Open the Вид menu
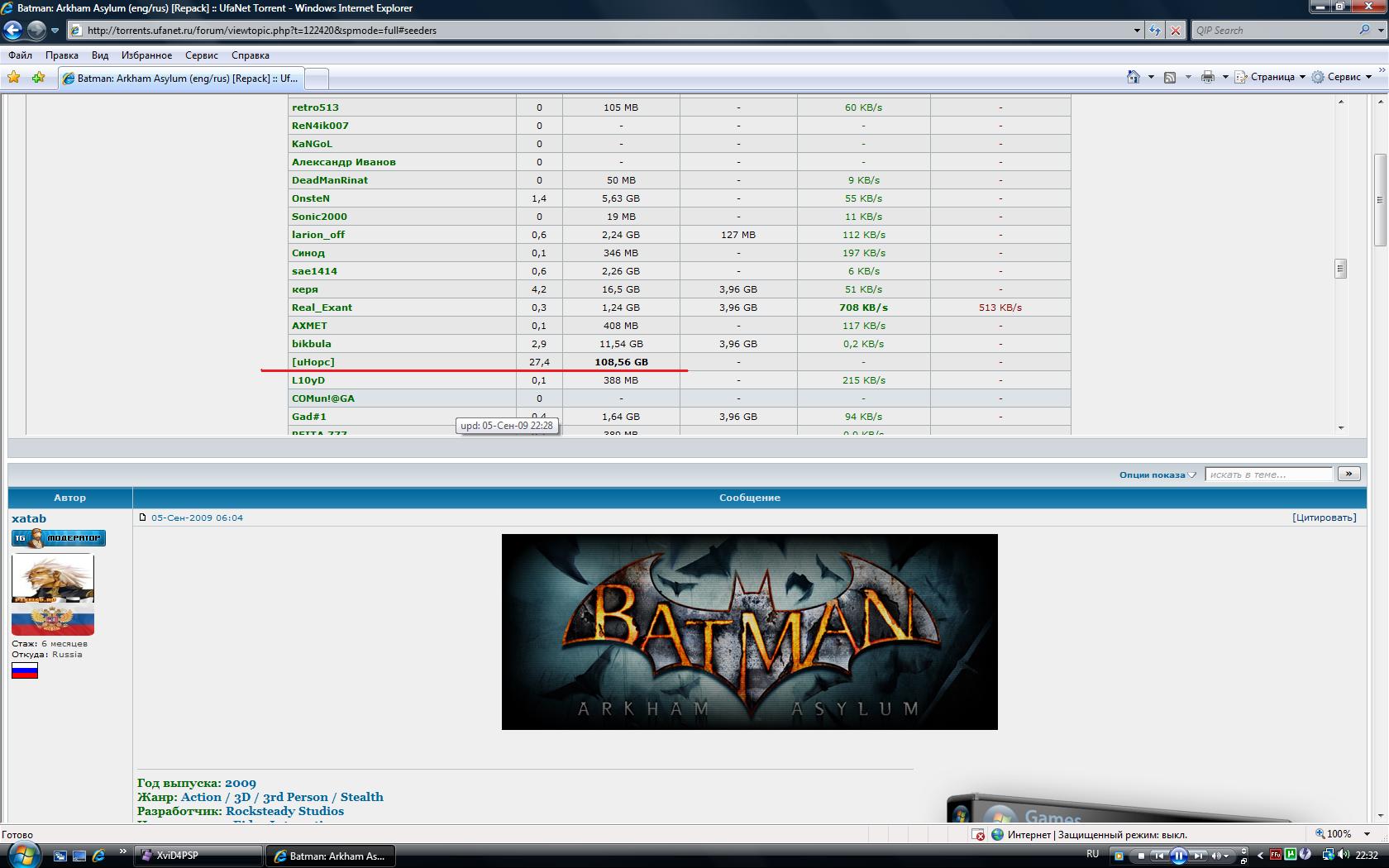The image size is (1389, 868). coord(100,55)
